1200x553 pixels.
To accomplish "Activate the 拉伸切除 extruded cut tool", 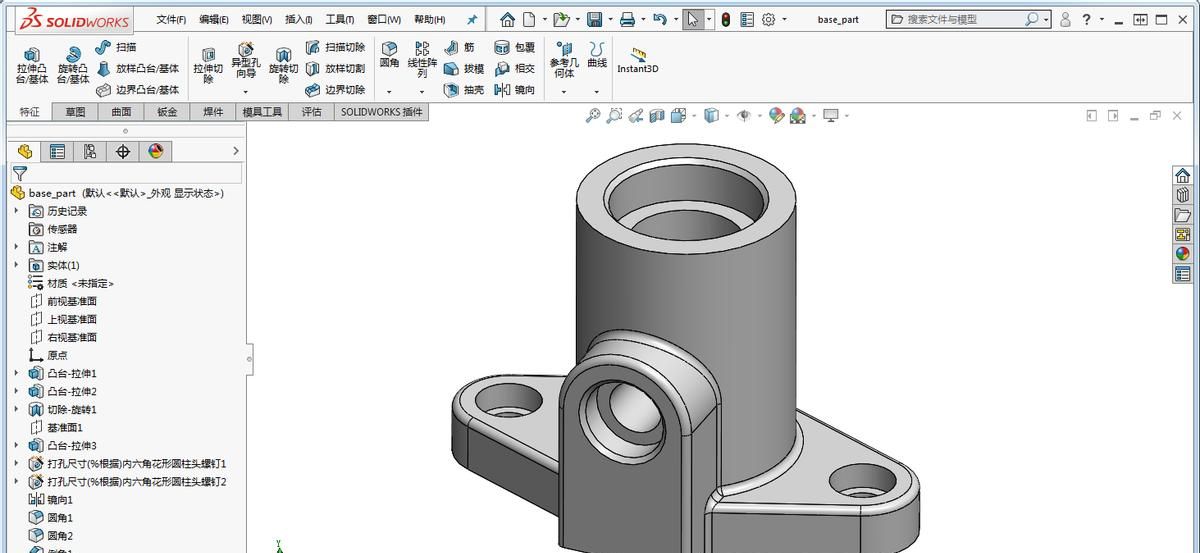I will (x=208, y=66).
